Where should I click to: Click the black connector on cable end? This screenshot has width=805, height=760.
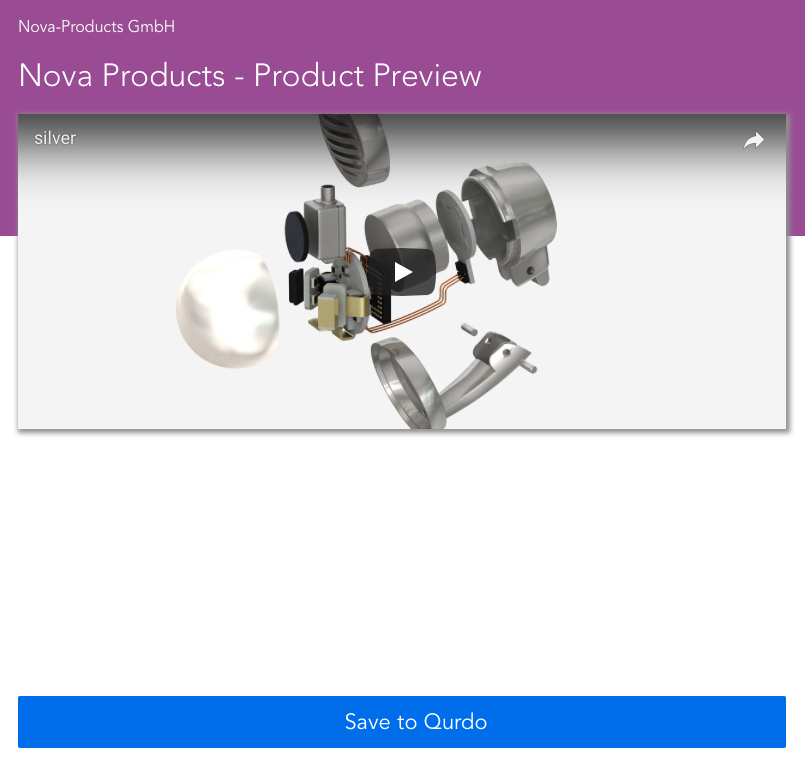coord(464,273)
